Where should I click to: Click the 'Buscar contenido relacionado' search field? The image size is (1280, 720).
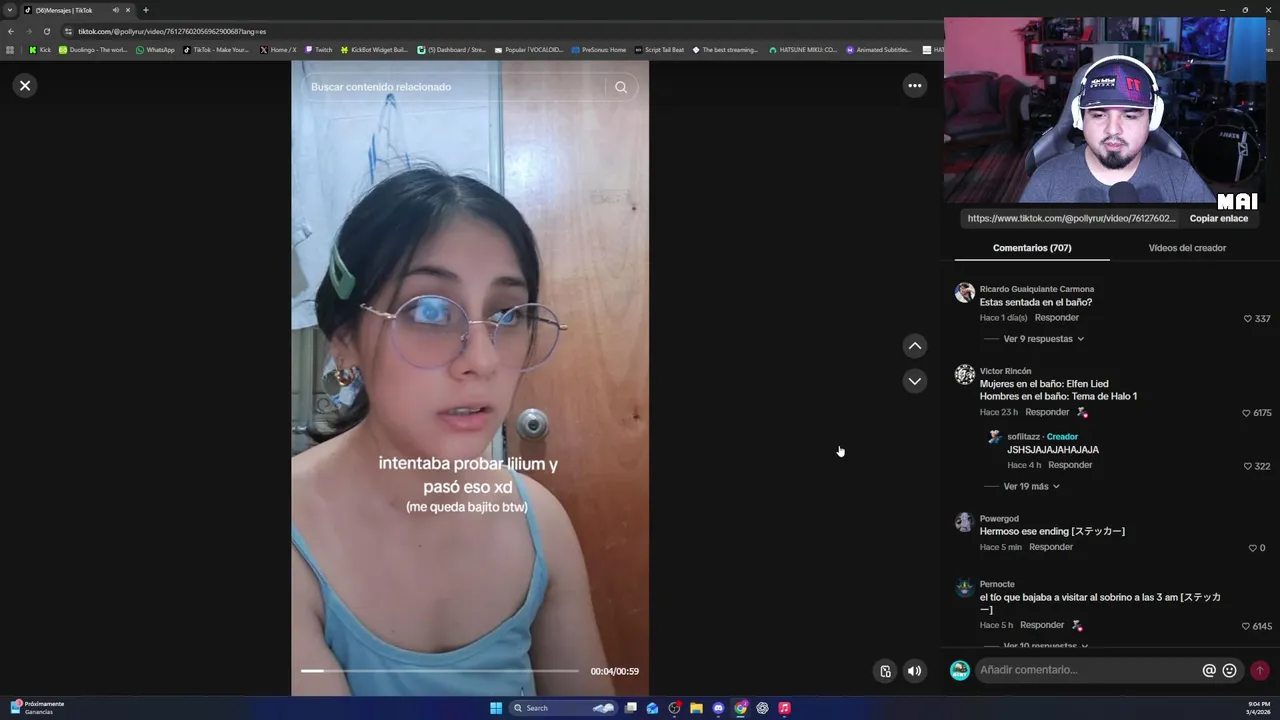click(455, 87)
